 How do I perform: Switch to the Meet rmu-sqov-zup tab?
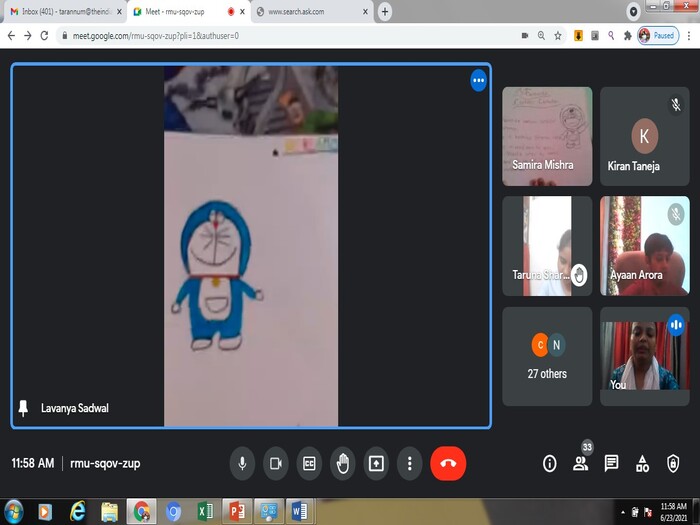tap(190, 12)
